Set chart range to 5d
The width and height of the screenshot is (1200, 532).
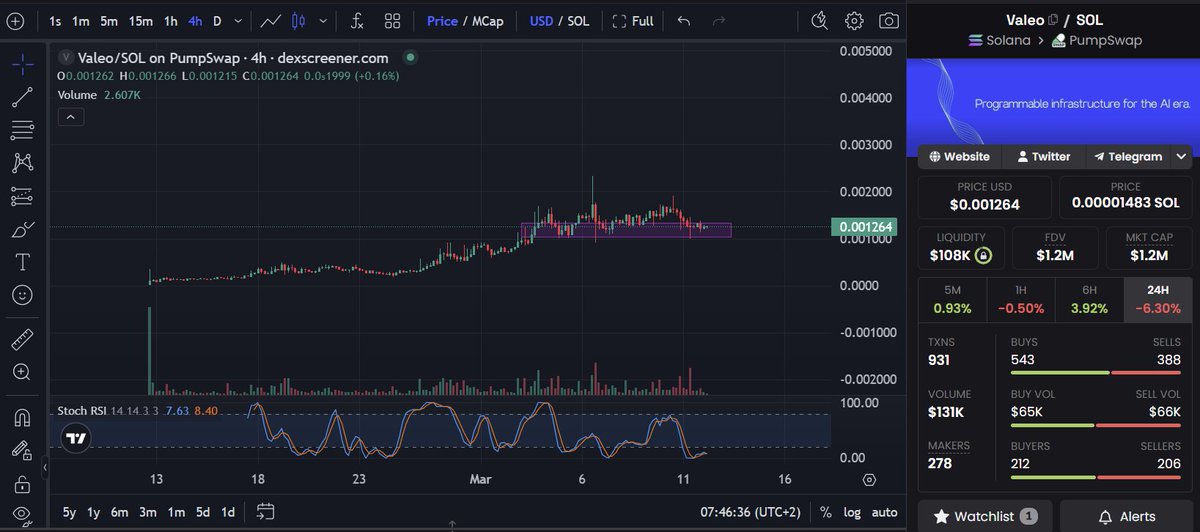click(202, 512)
